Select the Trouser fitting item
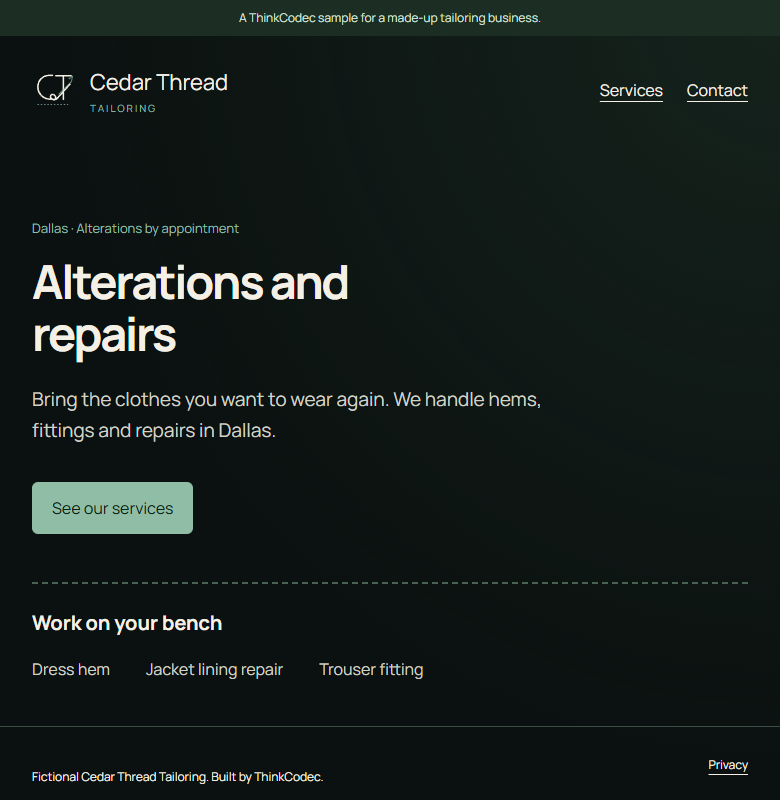Viewport: 780px width, 800px height. 371,669
